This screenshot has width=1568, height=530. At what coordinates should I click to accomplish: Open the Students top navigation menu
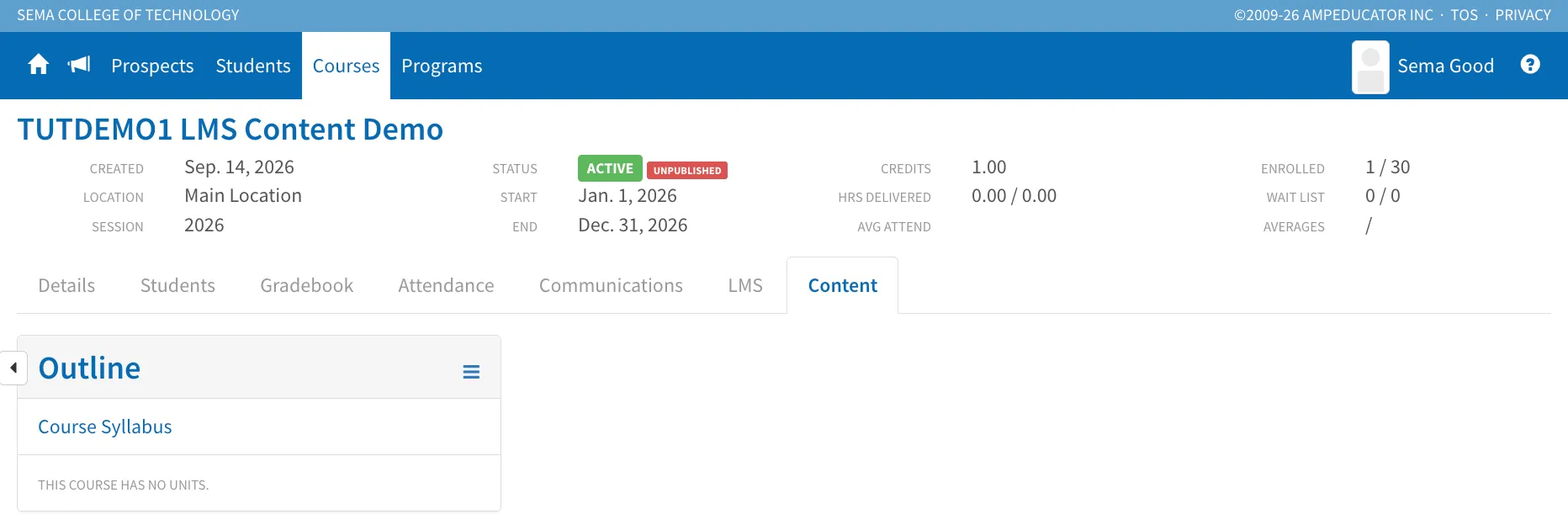[253, 66]
